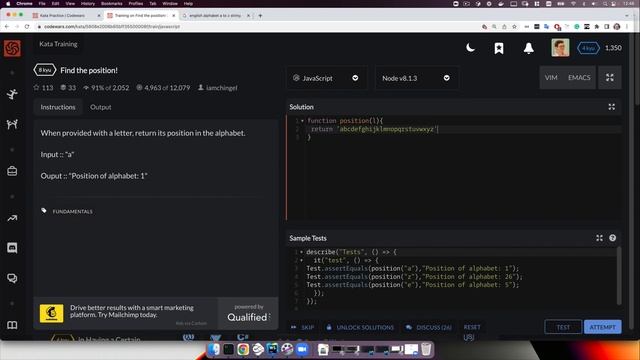This screenshot has width=640, height=360.
Task: Skip this kata
Action: click(x=303, y=327)
